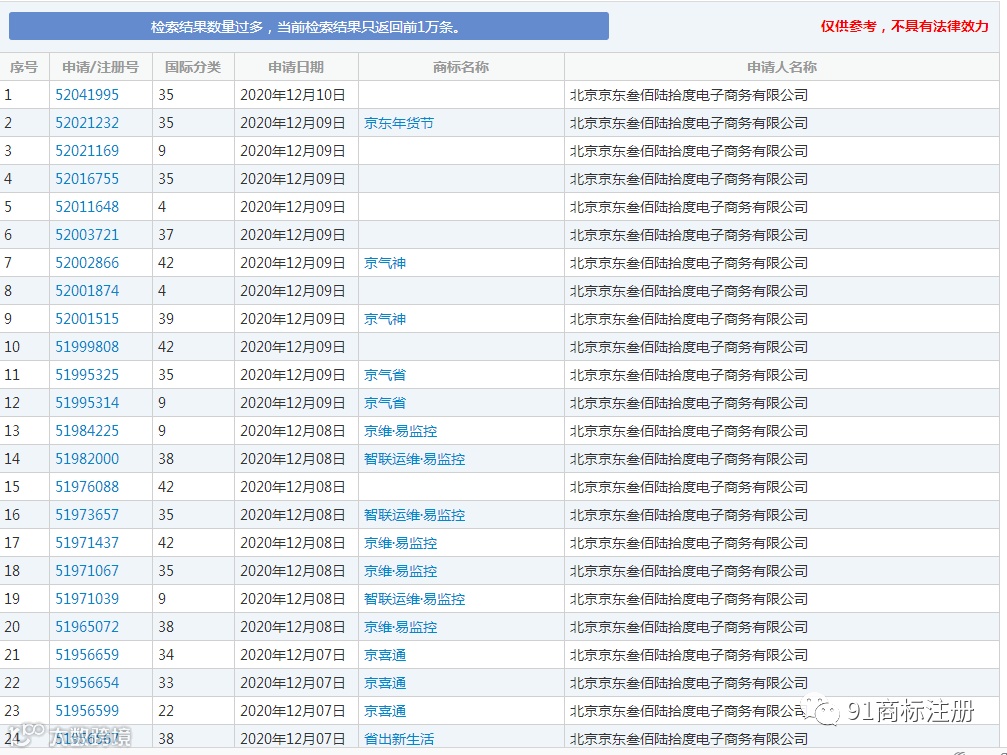Open 京维·易监控 trademark in row 18
This screenshot has height=755, width=1007.
tap(401, 571)
